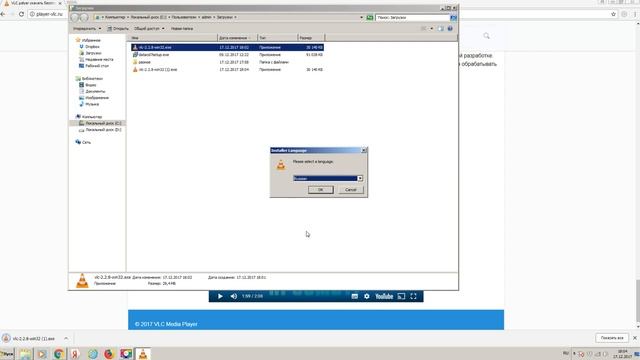Open the Explorer folder taskbar icon
Screen dimensions: 640x360
(25, 354)
